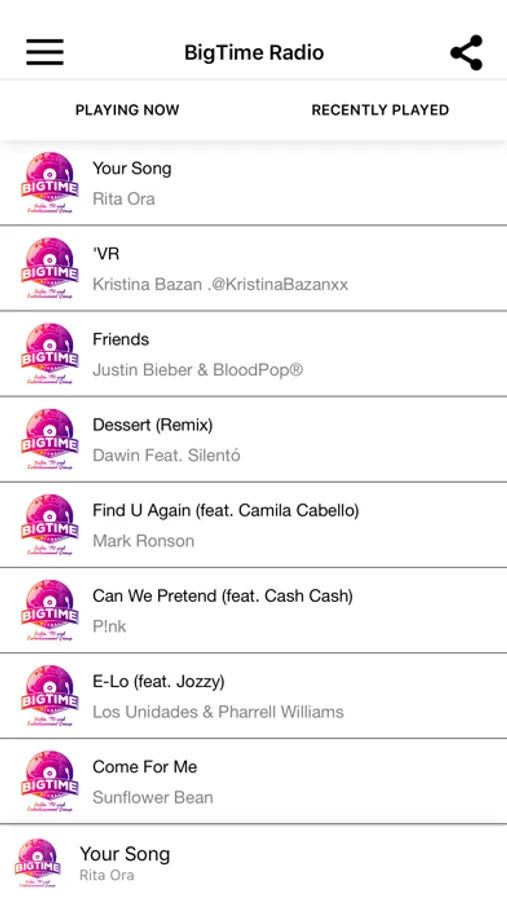The height and width of the screenshot is (900, 507).
Task: Switch to Playing Now tab
Action: 127,110
